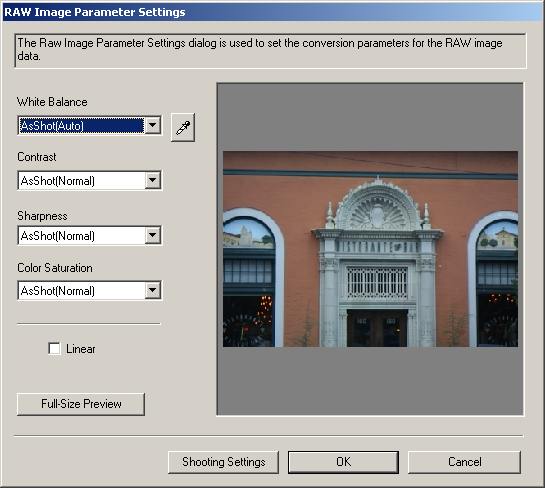Viewport: 545px width, 488px height.
Task: Click the Linear checkbox label text
Action: (x=81, y=349)
